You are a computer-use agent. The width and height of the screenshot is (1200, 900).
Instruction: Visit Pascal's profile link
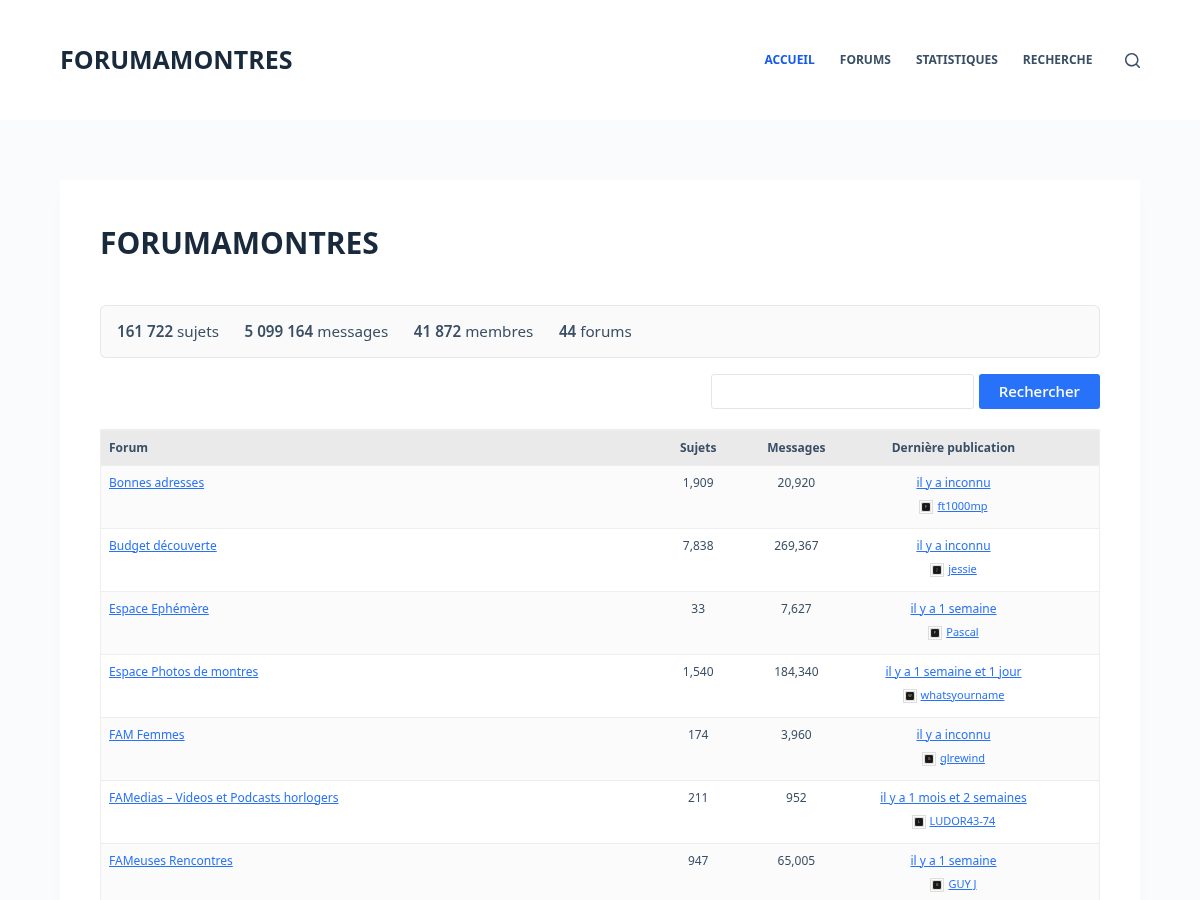pos(962,632)
